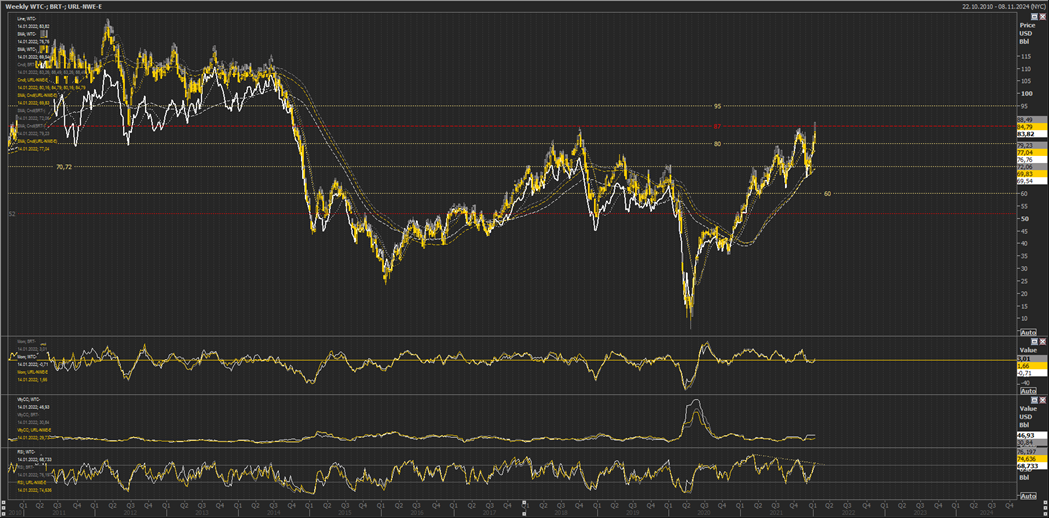Close the main price chart pane
1049x518 pixels.
tap(1042, 15)
